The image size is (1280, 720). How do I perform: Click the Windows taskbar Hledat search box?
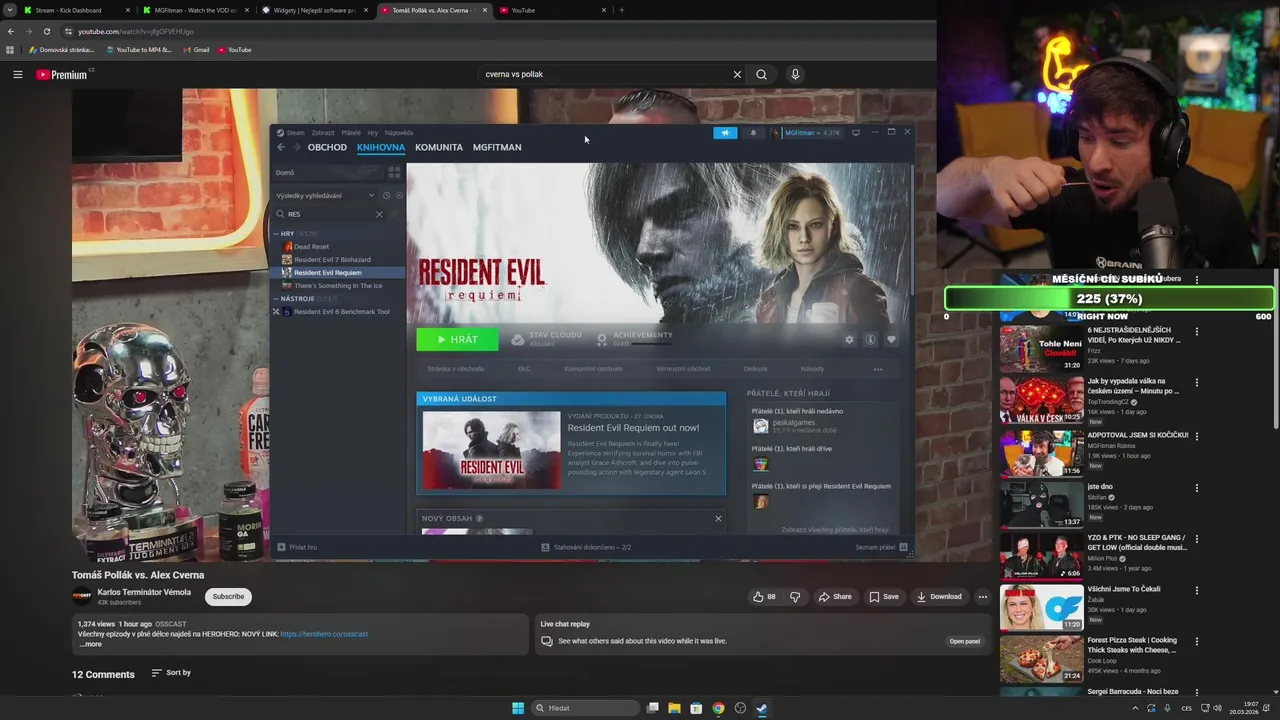pos(584,708)
